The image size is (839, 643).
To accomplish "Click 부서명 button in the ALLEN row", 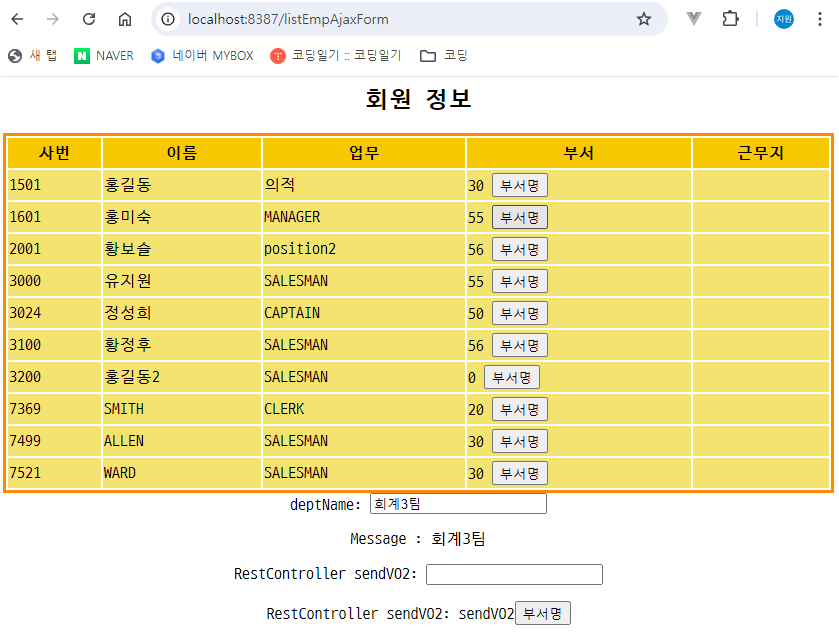I will (x=520, y=442).
